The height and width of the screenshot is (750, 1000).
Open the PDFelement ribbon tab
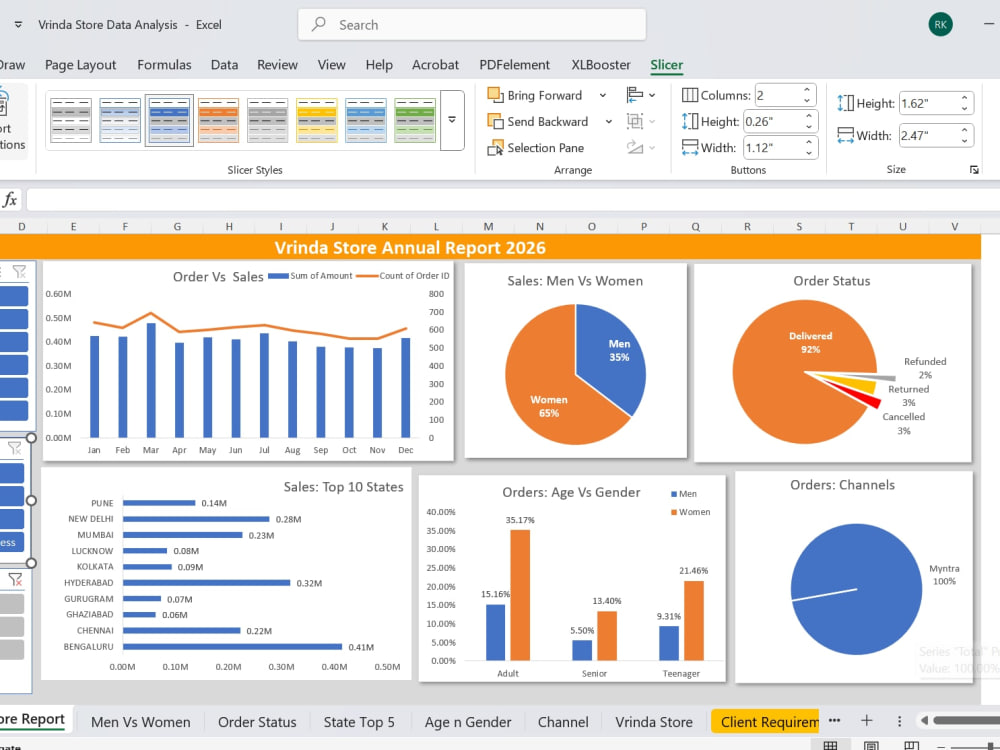point(514,65)
